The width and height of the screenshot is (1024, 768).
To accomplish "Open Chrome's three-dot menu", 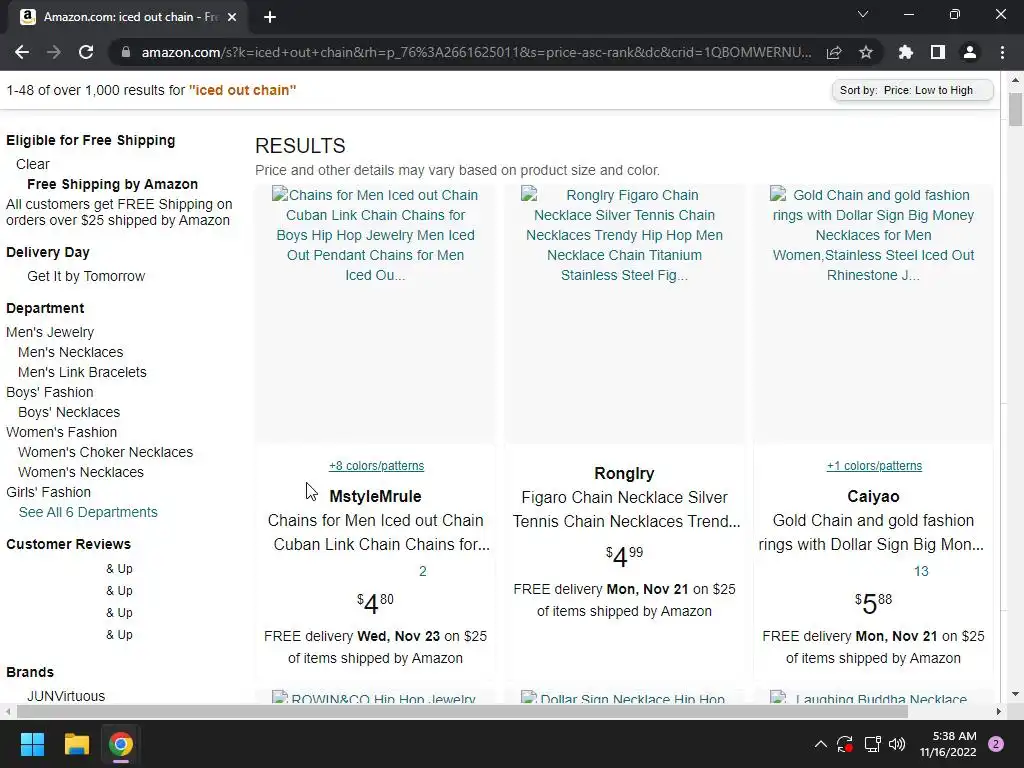I will [1002, 52].
